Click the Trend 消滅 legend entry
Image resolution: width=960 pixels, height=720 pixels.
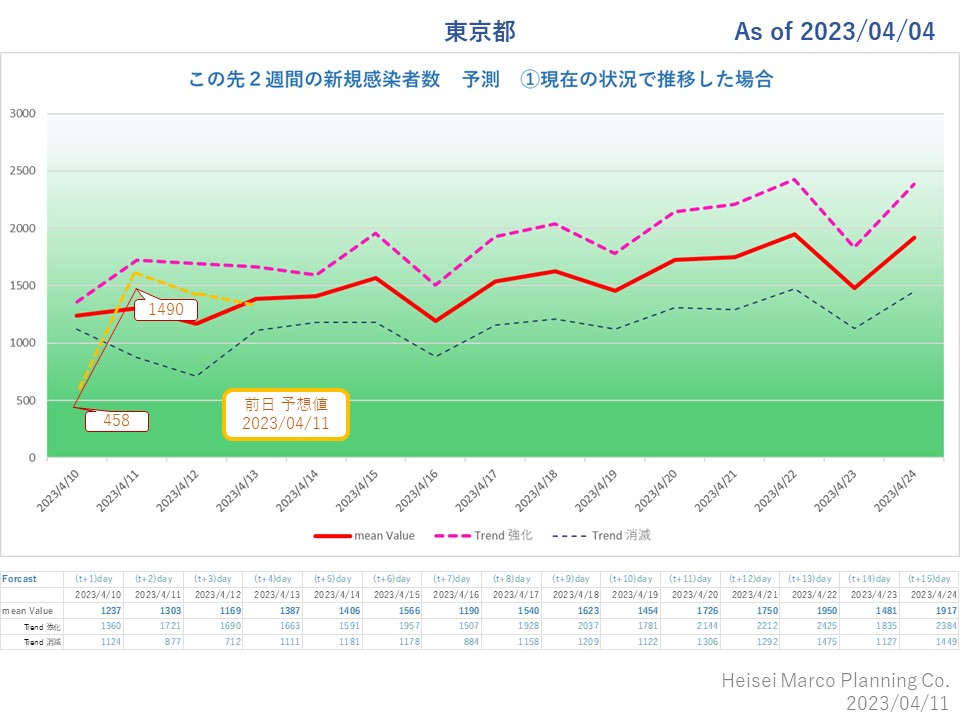click(598, 536)
